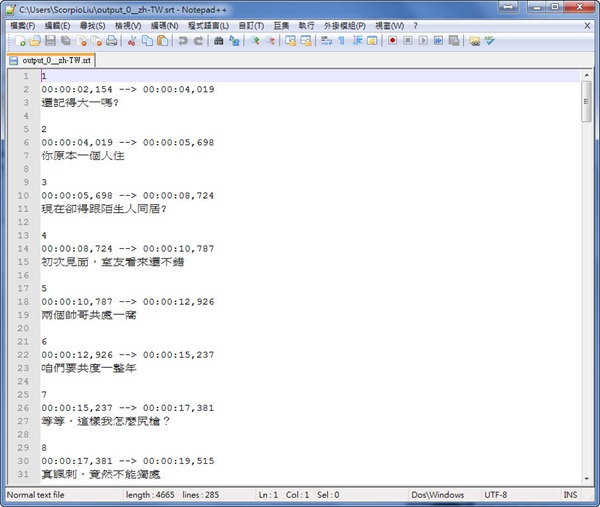Start macro recording with red dot icon
Image resolution: width=600 pixels, height=507 pixels.
click(x=392, y=41)
